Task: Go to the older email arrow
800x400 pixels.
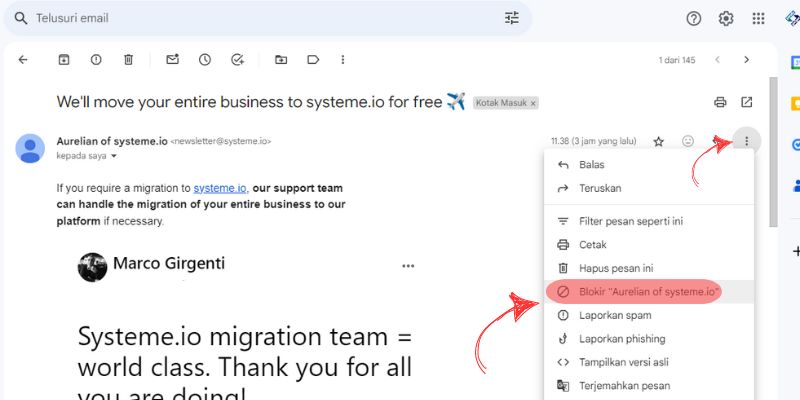Action: (x=746, y=60)
